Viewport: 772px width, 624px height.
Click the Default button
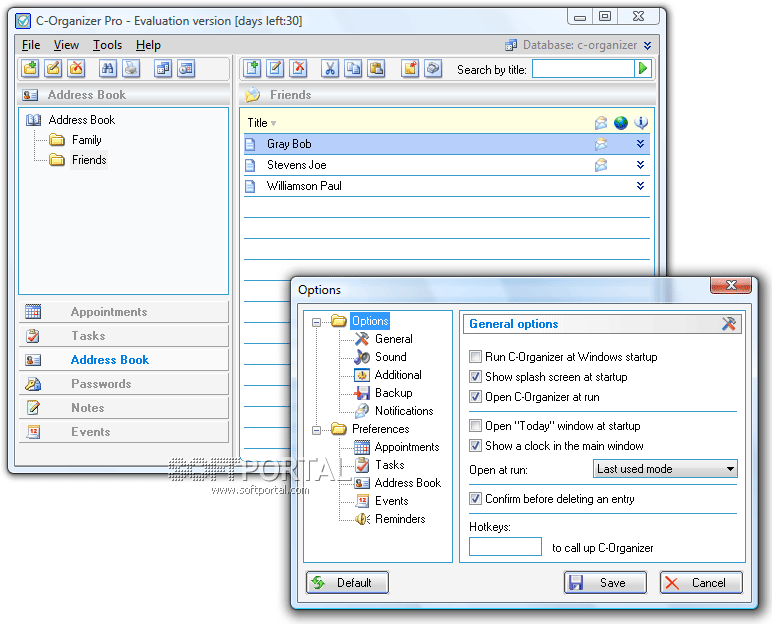[x=347, y=583]
